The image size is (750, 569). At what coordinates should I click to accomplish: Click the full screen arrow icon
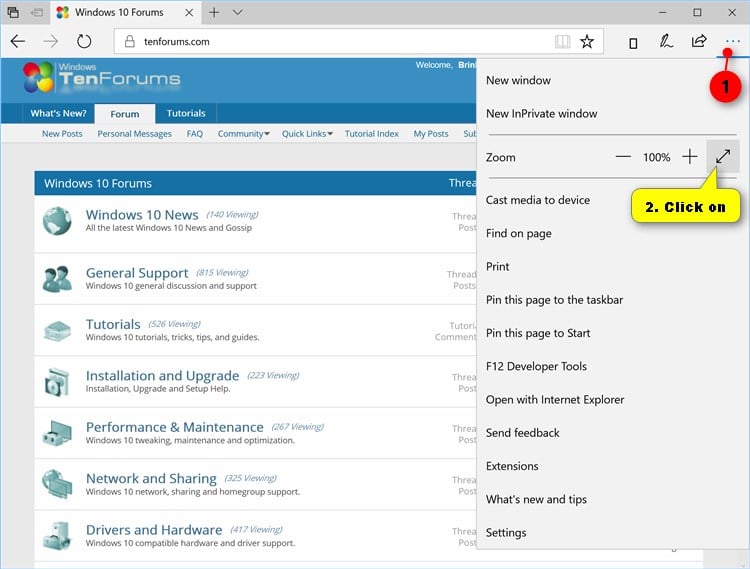click(x=723, y=156)
